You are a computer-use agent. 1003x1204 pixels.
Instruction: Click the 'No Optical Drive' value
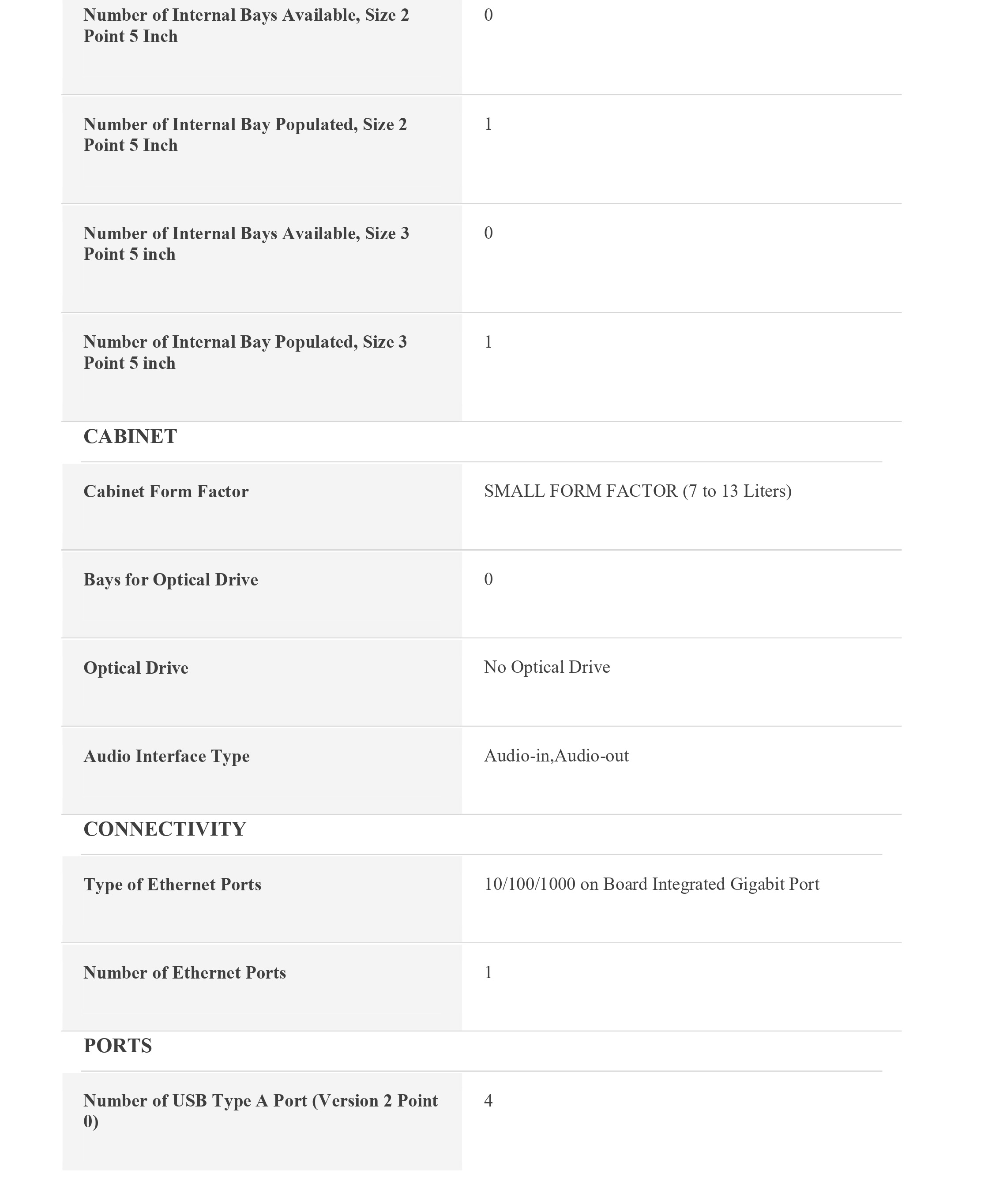[x=547, y=668]
